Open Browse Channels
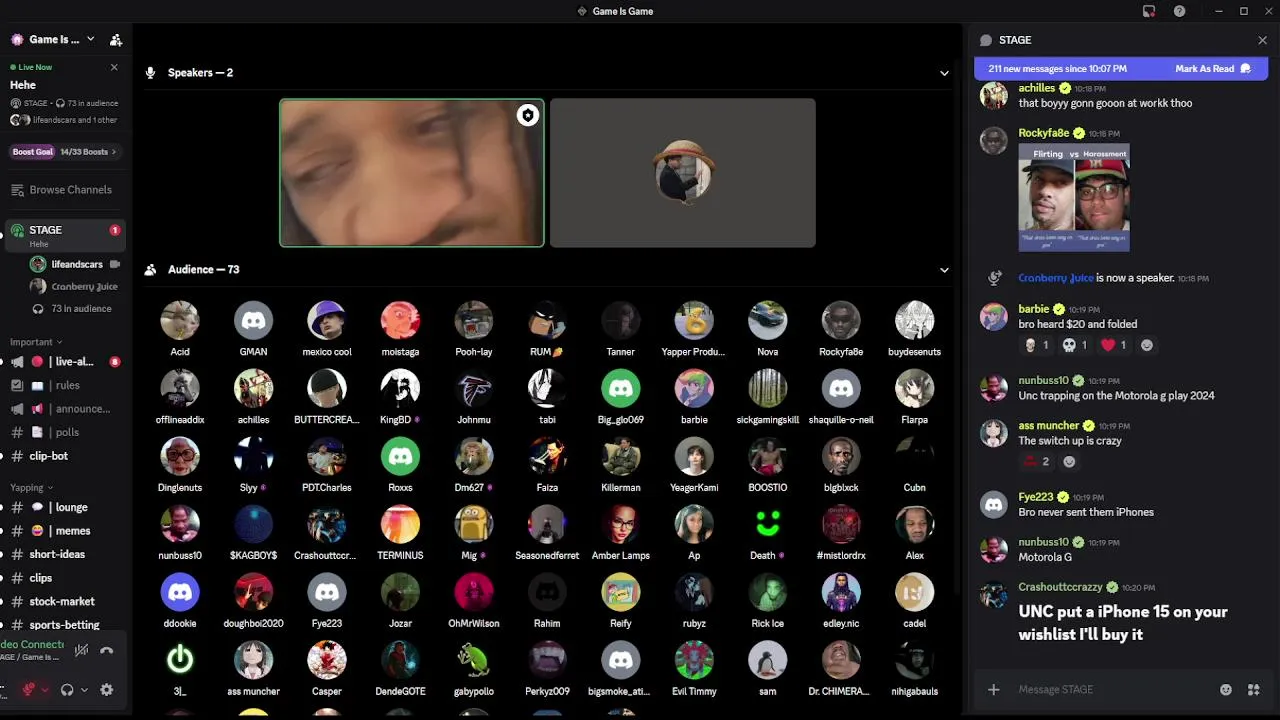The height and width of the screenshot is (720, 1280). (64, 190)
